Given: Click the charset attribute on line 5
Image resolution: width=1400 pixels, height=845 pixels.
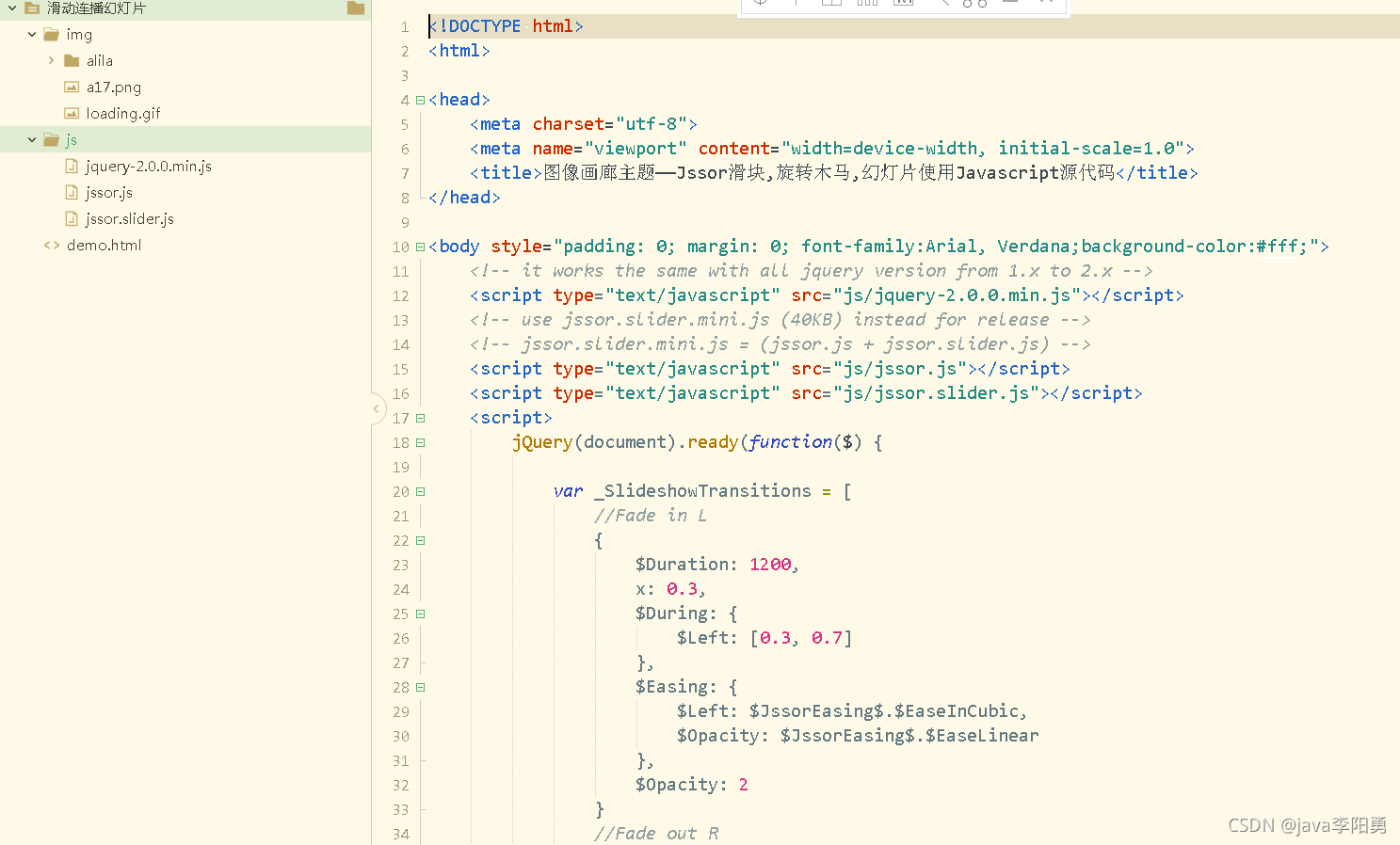Looking at the screenshot, I should coord(569,124).
